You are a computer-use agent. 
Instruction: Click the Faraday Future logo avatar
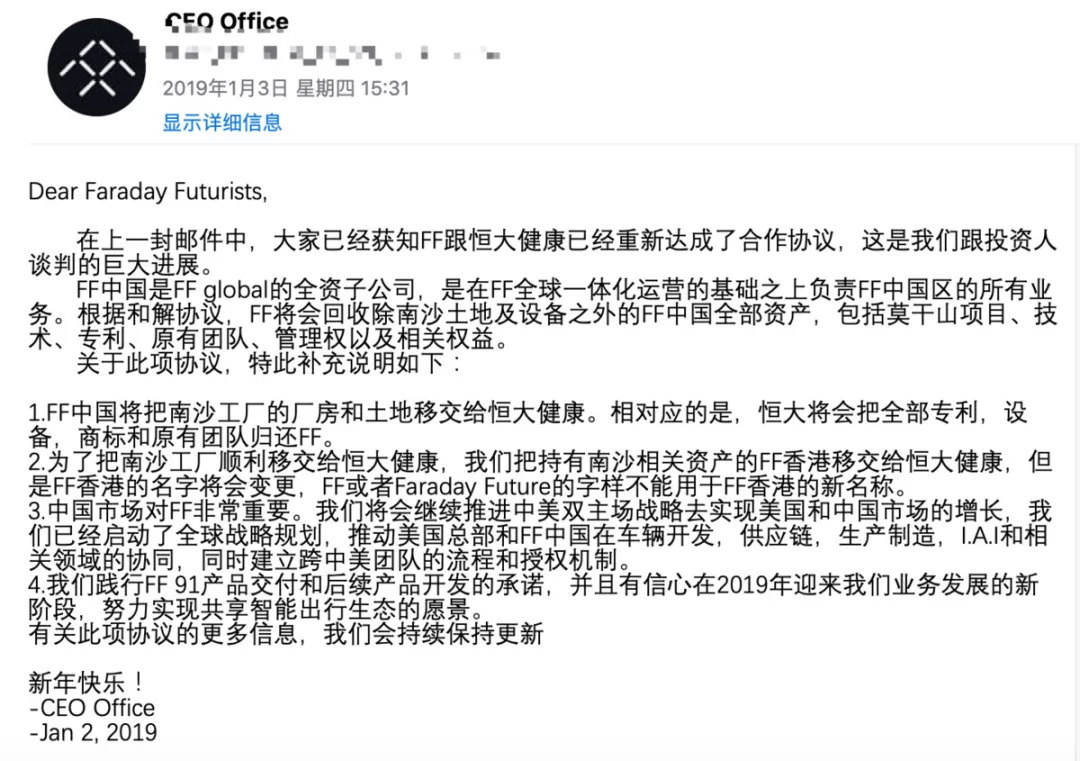(97, 67)
